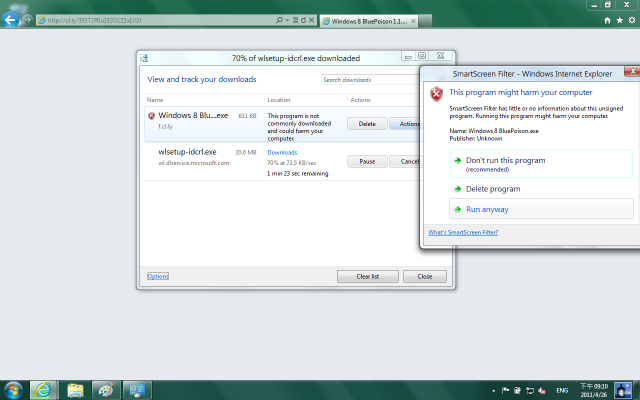This screenshot has width=640, height=400.
Task: Sort downloads by Location column header
Action: tap(279, 100)
